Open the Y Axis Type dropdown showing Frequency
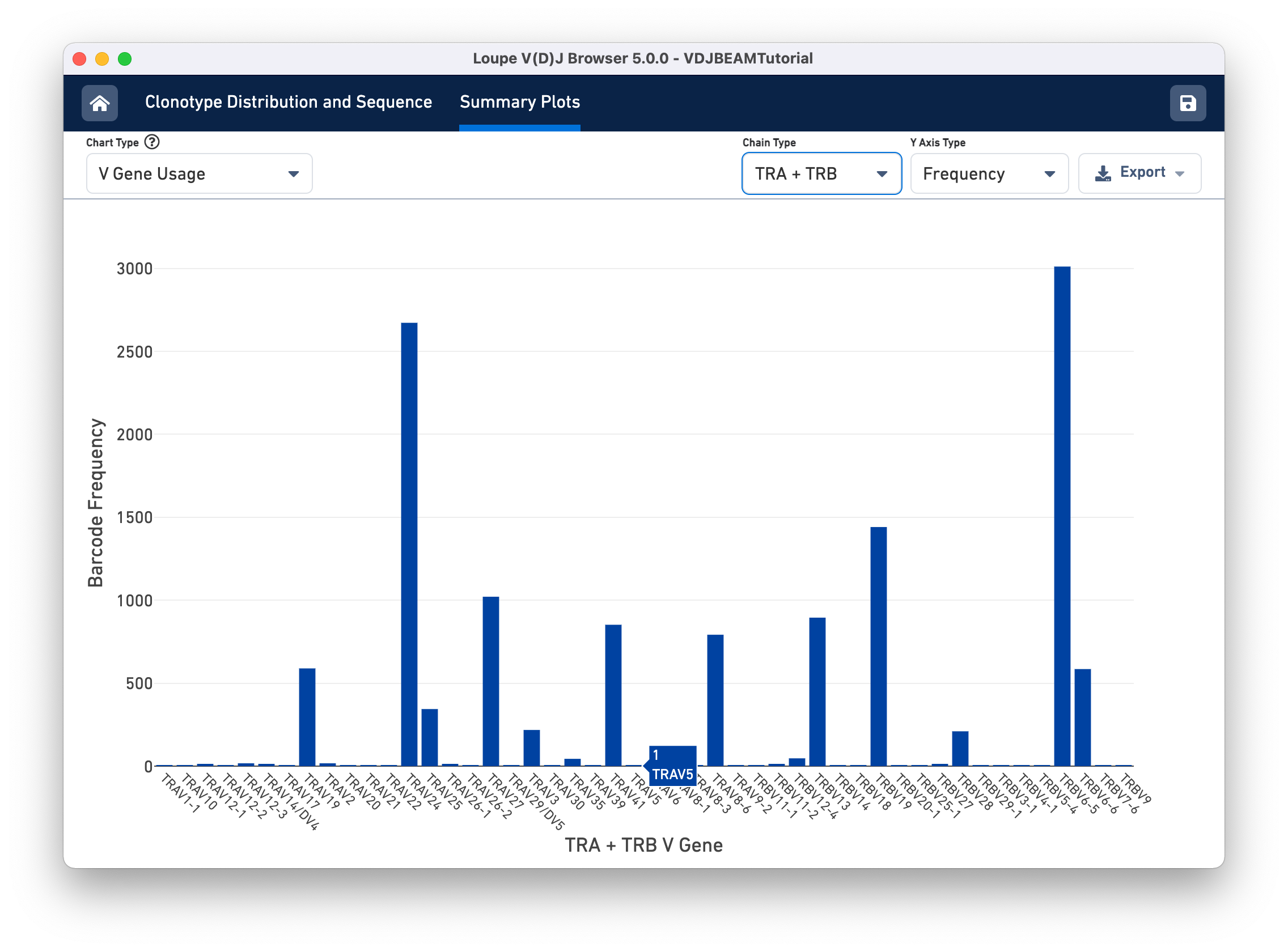 point(989,173)
